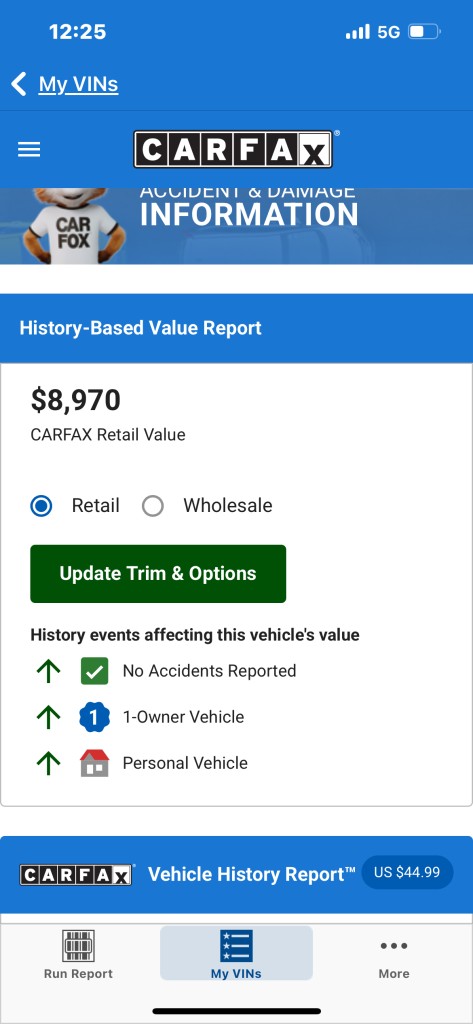The height and width of the screenshot is (1024, 473).
Task: Tap the back chevron beside My VINs
Action: tap(19, 84)
